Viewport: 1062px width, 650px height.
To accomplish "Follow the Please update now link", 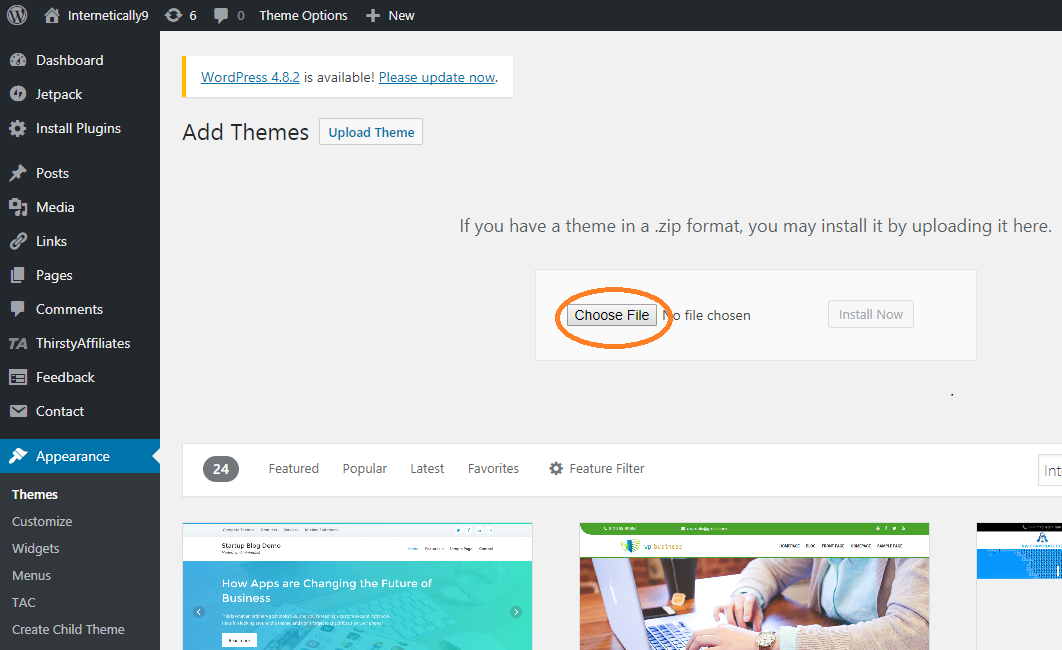I will (x=437, y=77).
